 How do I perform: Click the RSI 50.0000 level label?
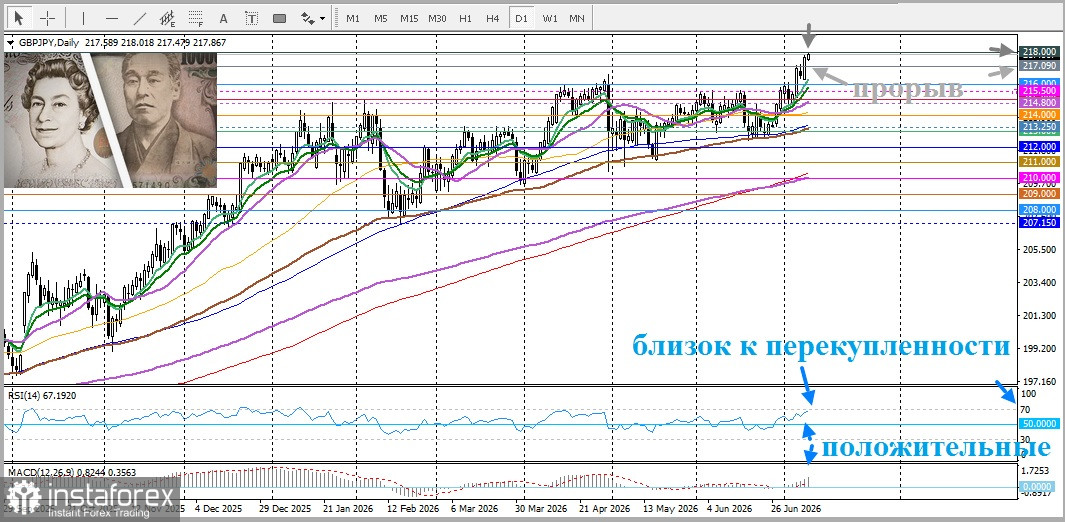pyautogui.click(x=1038, y=424)
